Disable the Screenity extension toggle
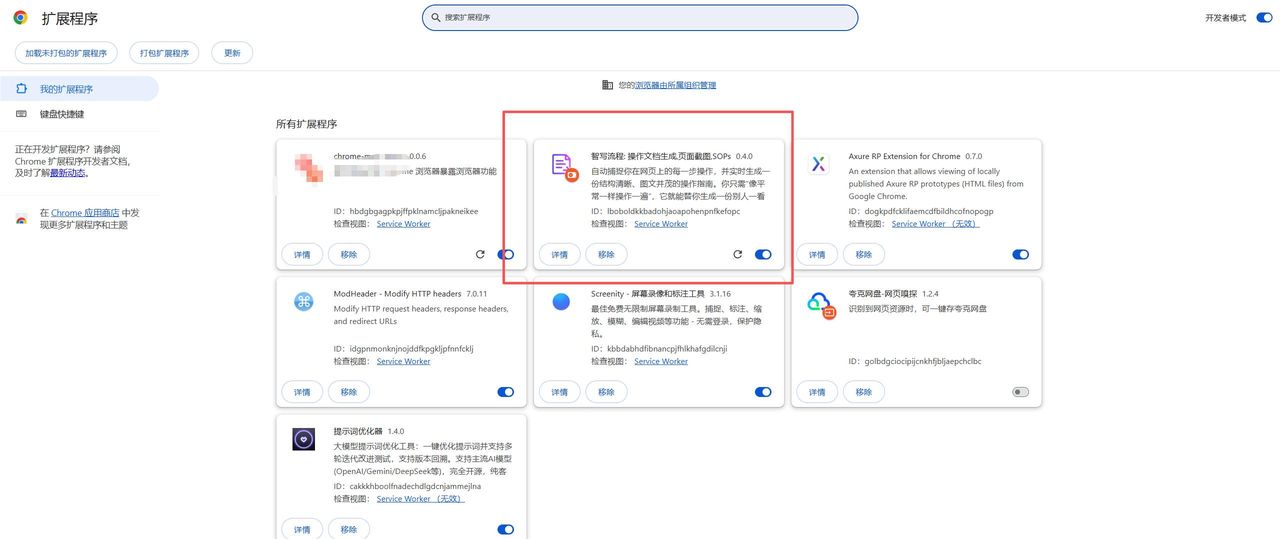Image resolution: width=1280 pixels, height=539 pixels. pos(763,392)
